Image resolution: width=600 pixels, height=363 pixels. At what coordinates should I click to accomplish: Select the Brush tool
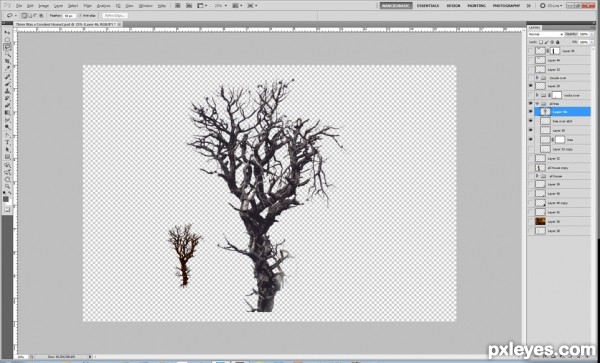7,84
